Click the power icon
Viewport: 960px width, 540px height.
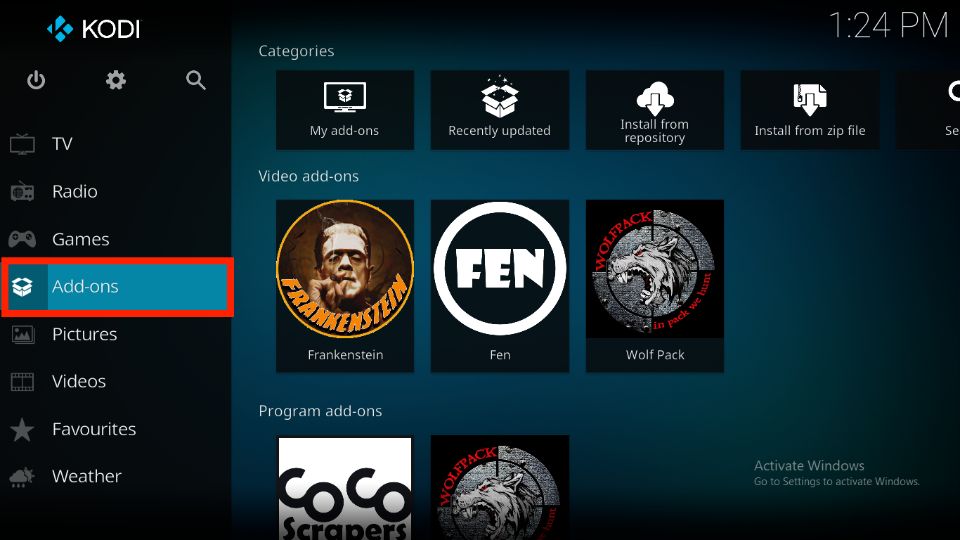click(36, 80)
